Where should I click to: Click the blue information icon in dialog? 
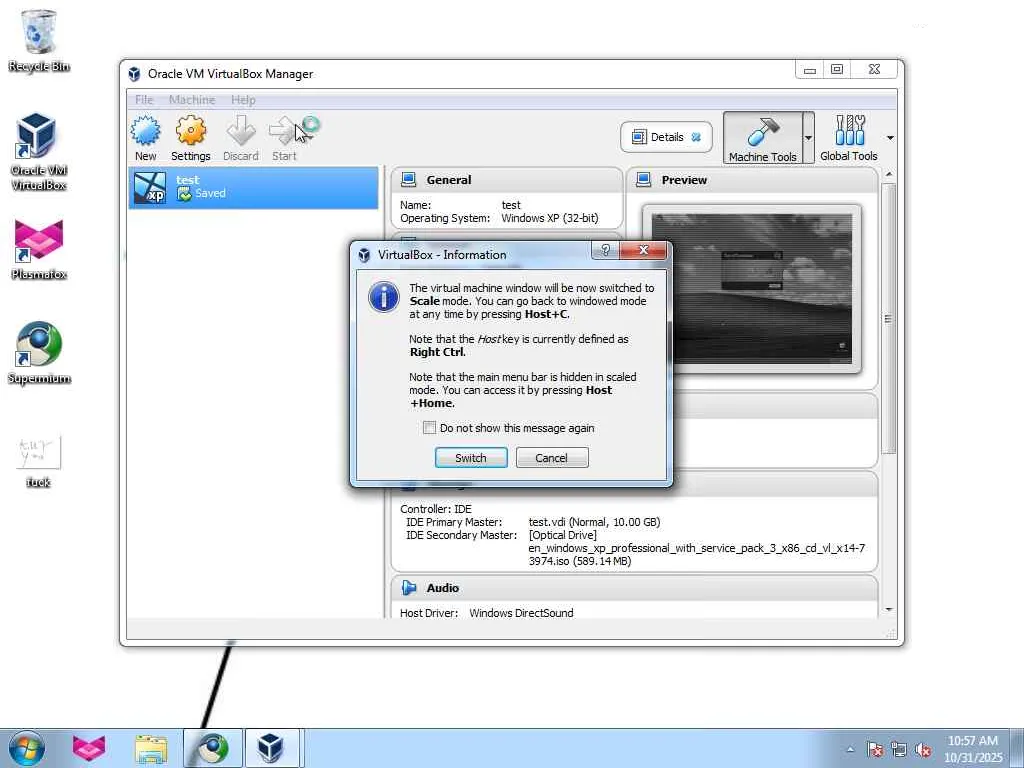point(384,298)
